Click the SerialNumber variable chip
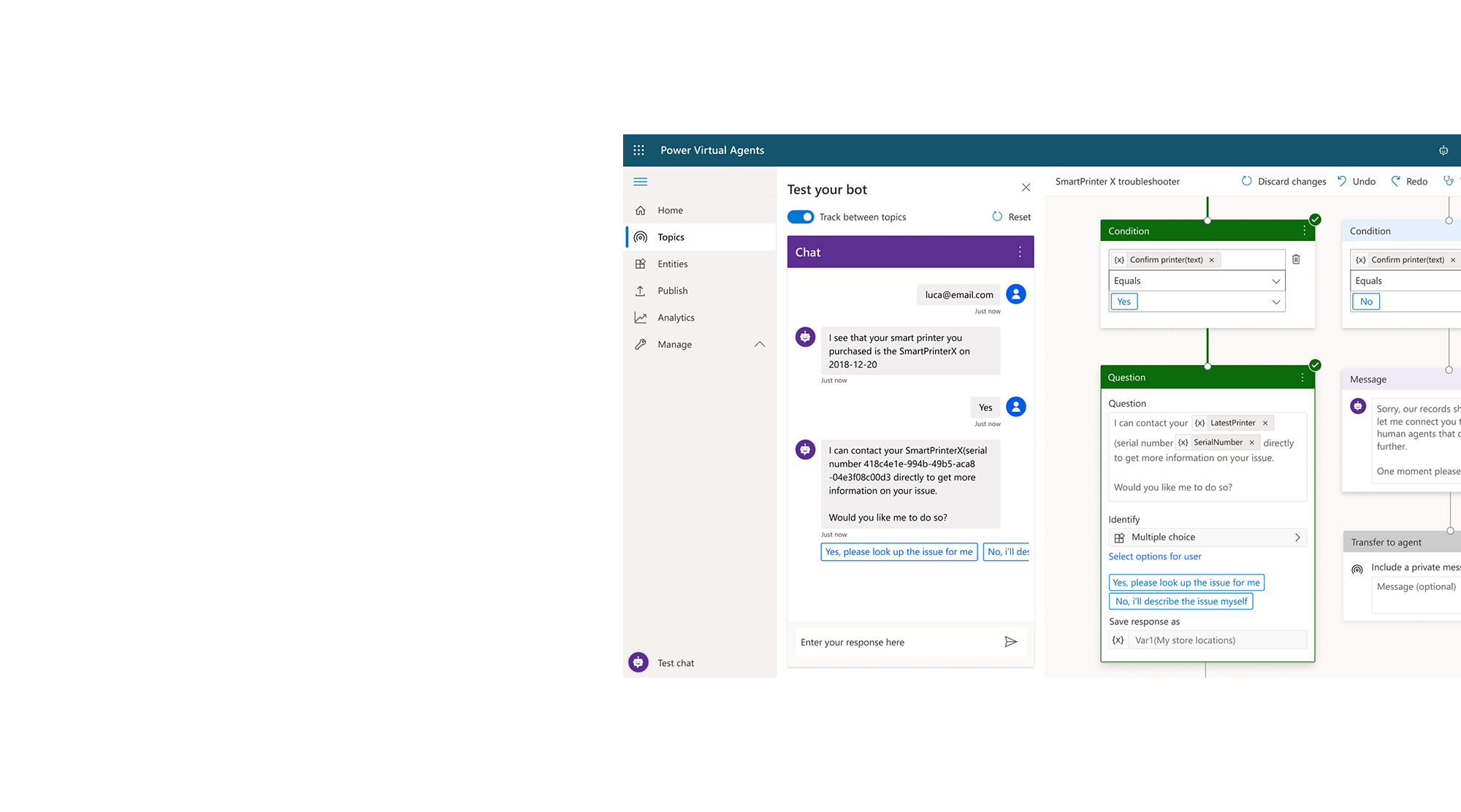Screen dimensions: 1461x812 point(1217,443)
